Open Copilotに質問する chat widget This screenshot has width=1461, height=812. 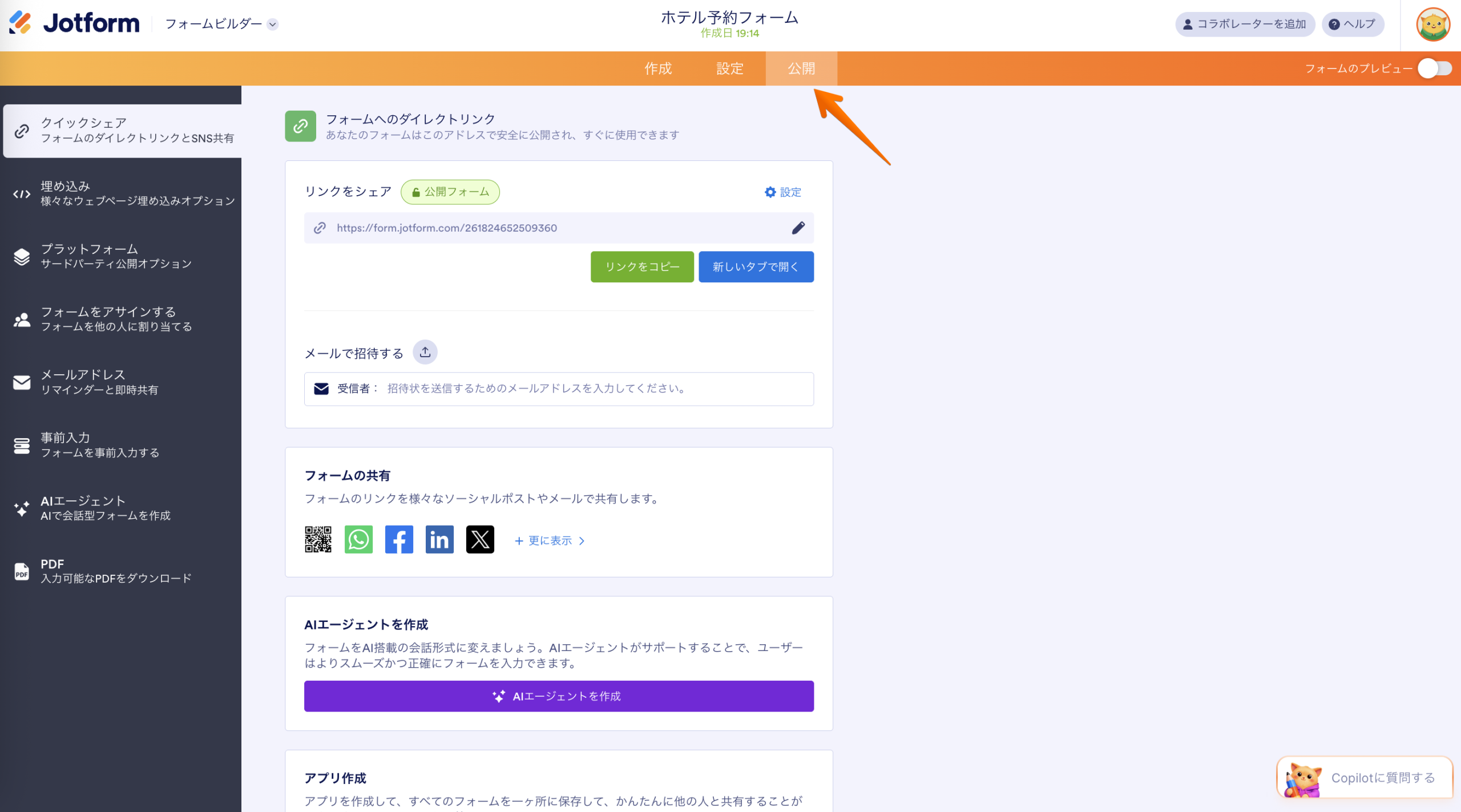click(x=1365, y=778)
